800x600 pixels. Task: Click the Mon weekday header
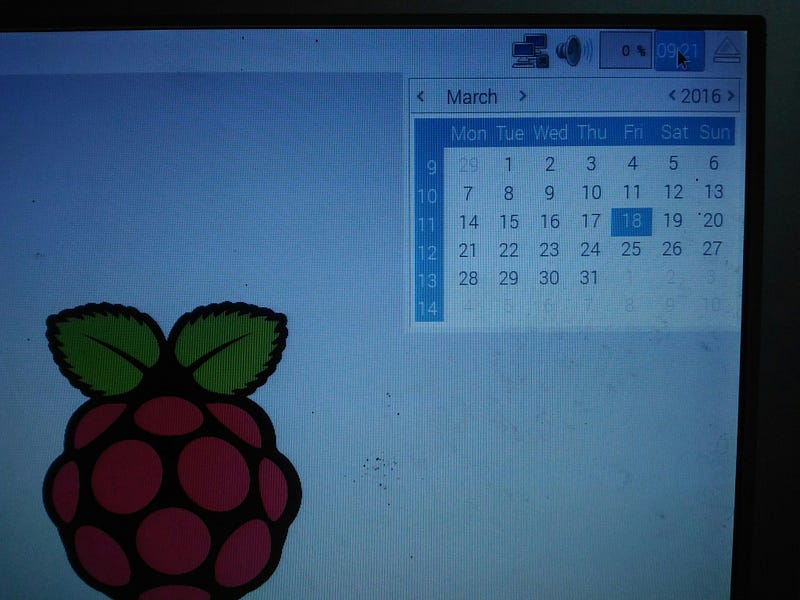(x=468, y=134)
